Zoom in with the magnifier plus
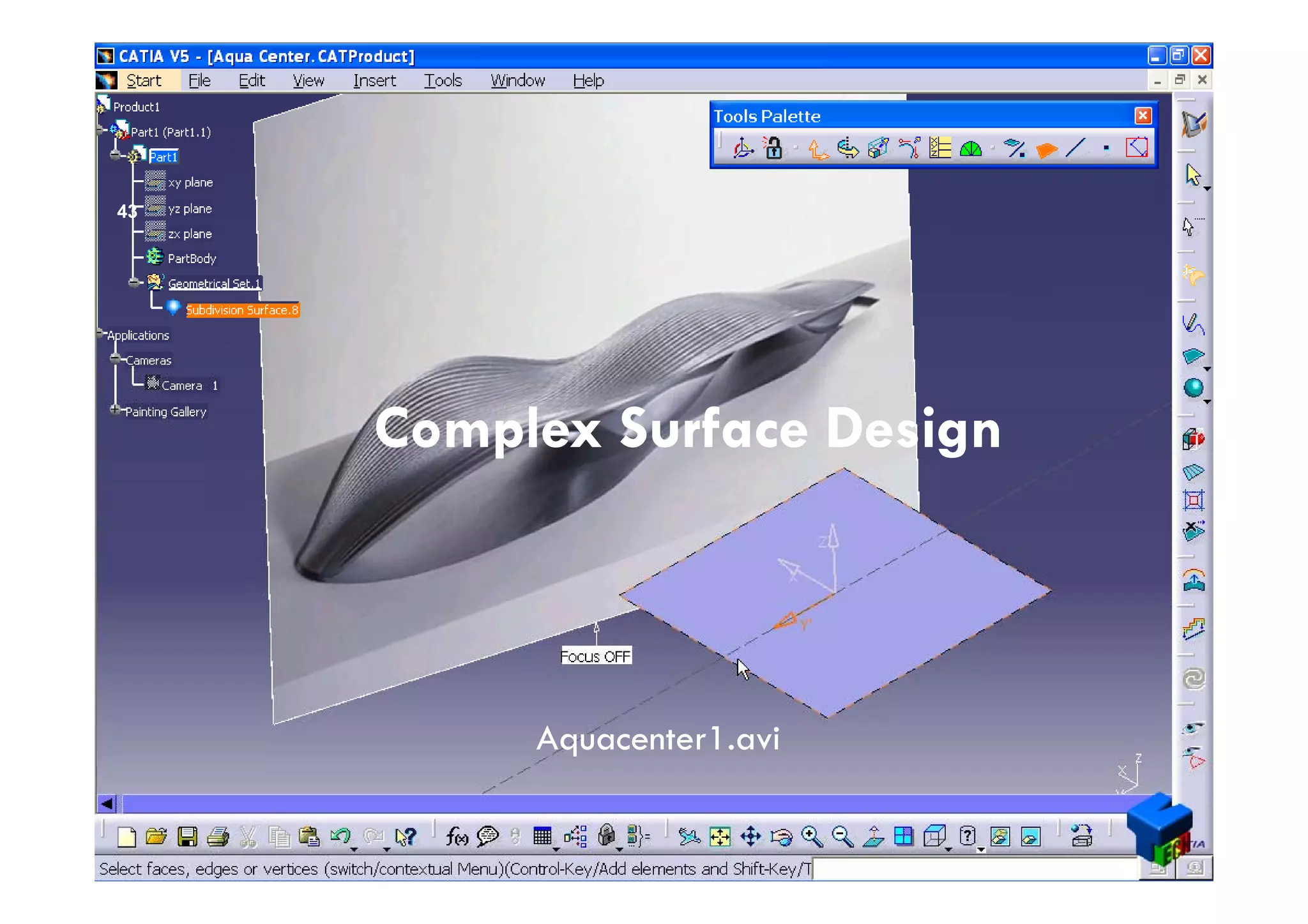The height and width of the screenshot is (924, 1308). (812, 837)
